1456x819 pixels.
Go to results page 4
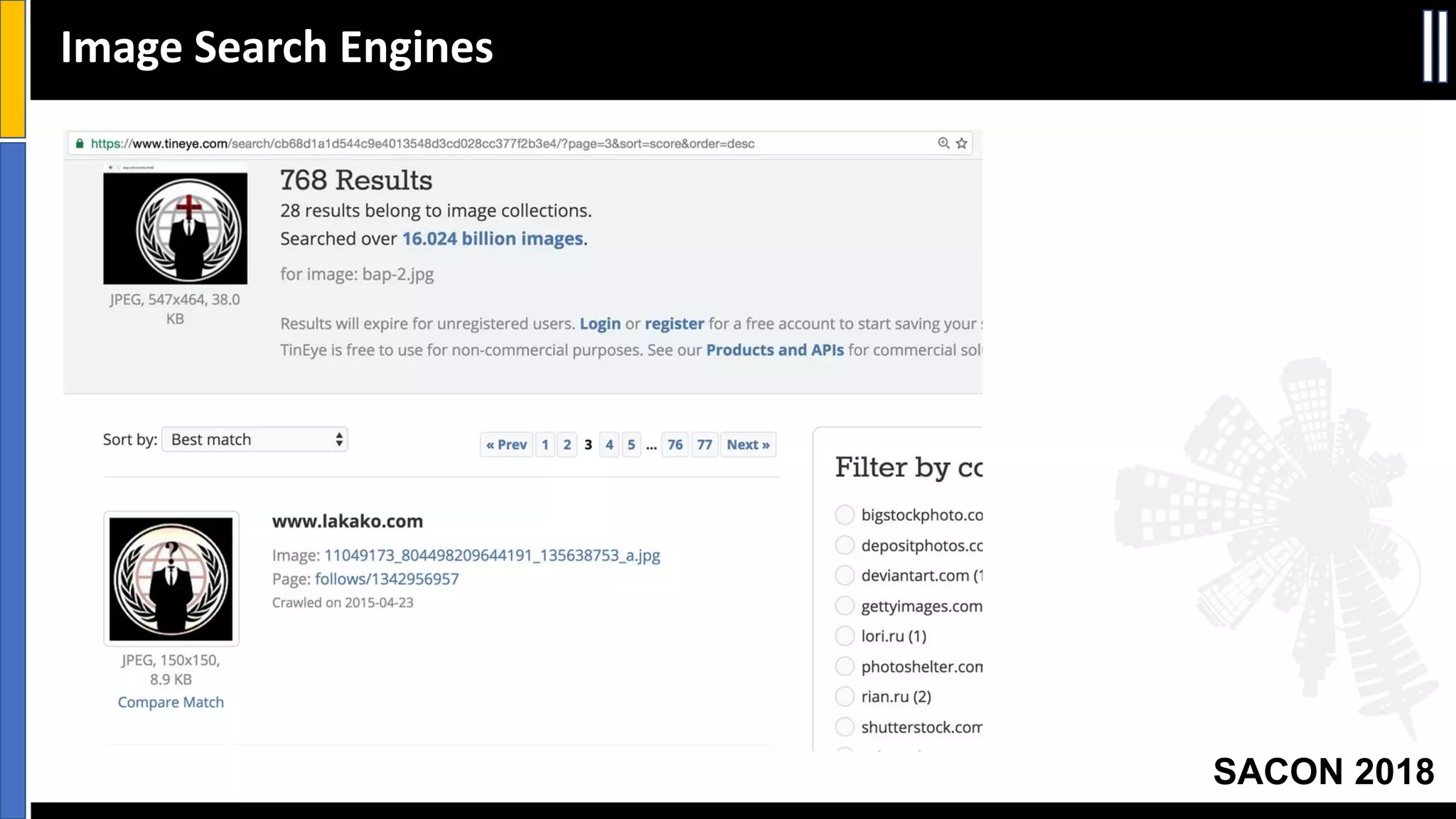tap(609, 445)
